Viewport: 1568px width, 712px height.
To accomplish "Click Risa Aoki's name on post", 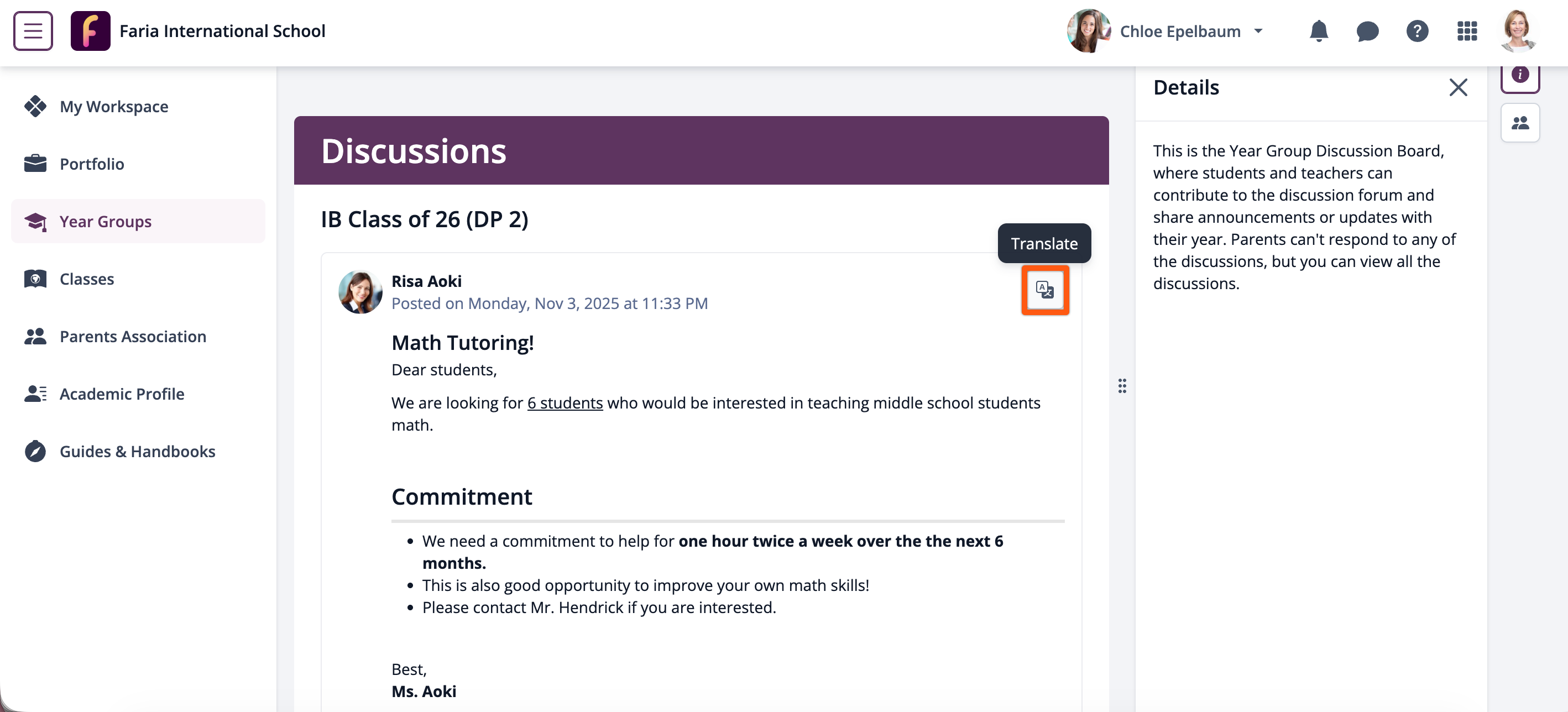I will pyautogui.click(x=426, y=281).
